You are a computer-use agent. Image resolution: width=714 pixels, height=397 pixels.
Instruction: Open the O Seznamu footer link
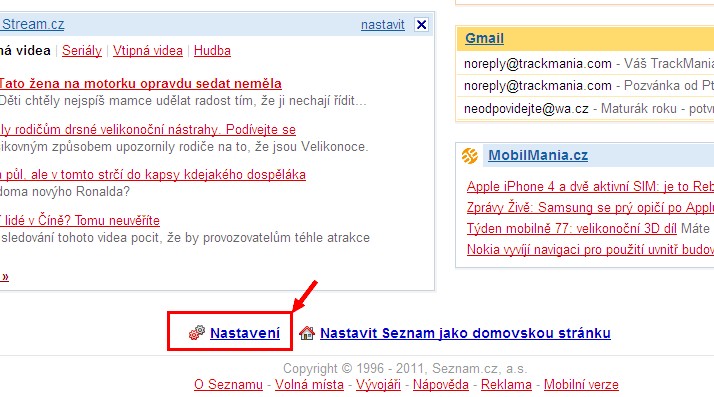[x=229, y=384]
